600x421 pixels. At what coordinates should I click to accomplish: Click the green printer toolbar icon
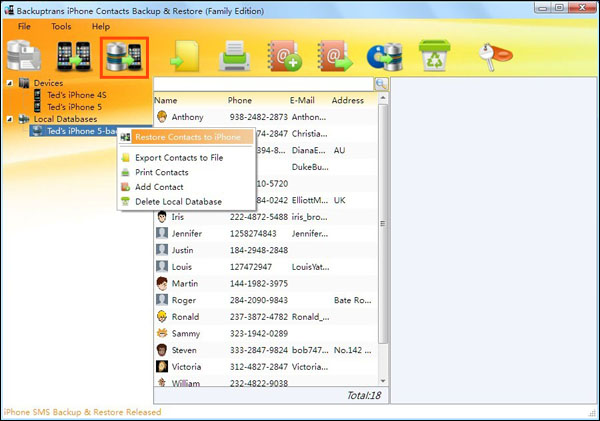235,56
